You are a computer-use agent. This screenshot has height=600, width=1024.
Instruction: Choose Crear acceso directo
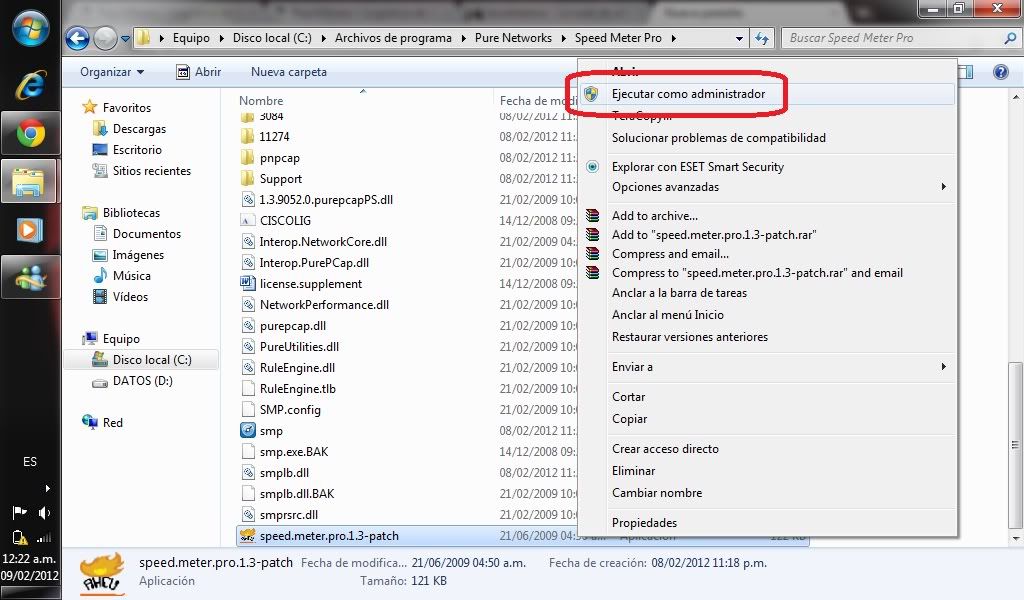767,449
